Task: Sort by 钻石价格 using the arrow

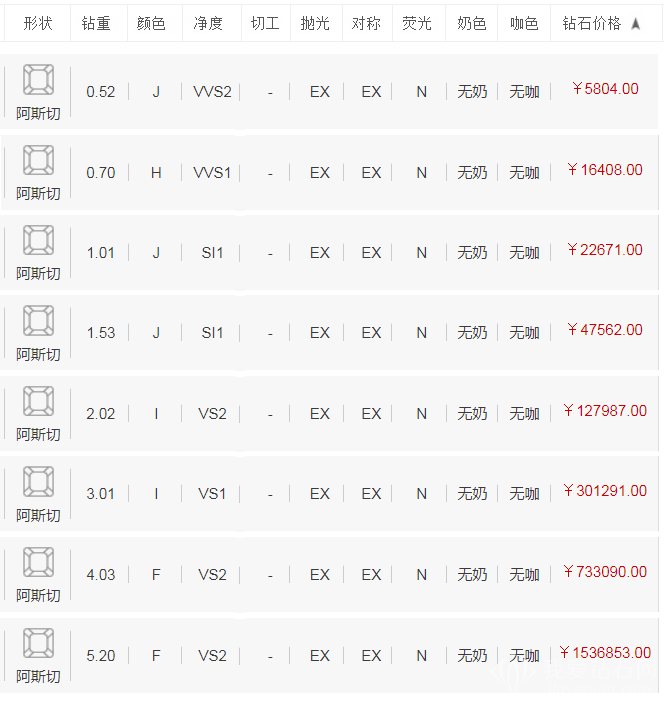Action: pyautogui.click(x=635, y=24)
